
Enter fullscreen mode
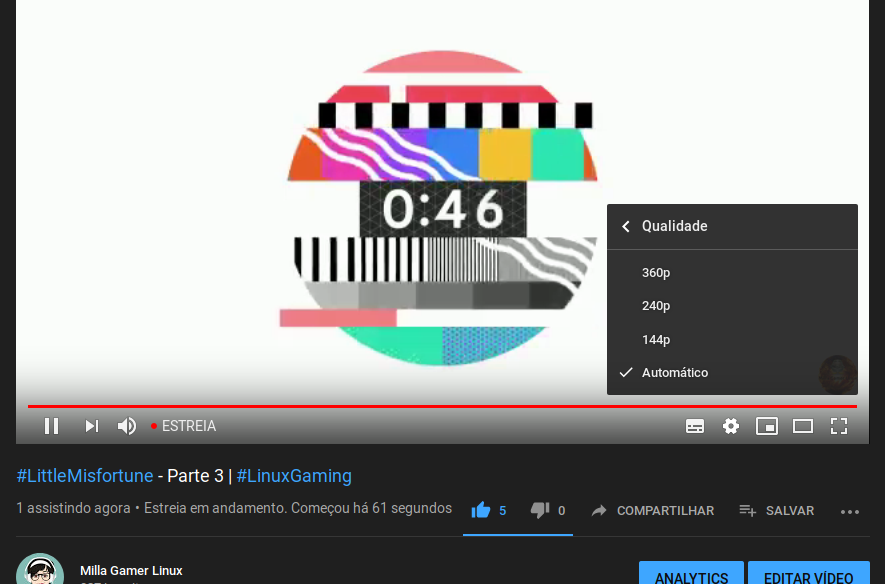point(839,426)
